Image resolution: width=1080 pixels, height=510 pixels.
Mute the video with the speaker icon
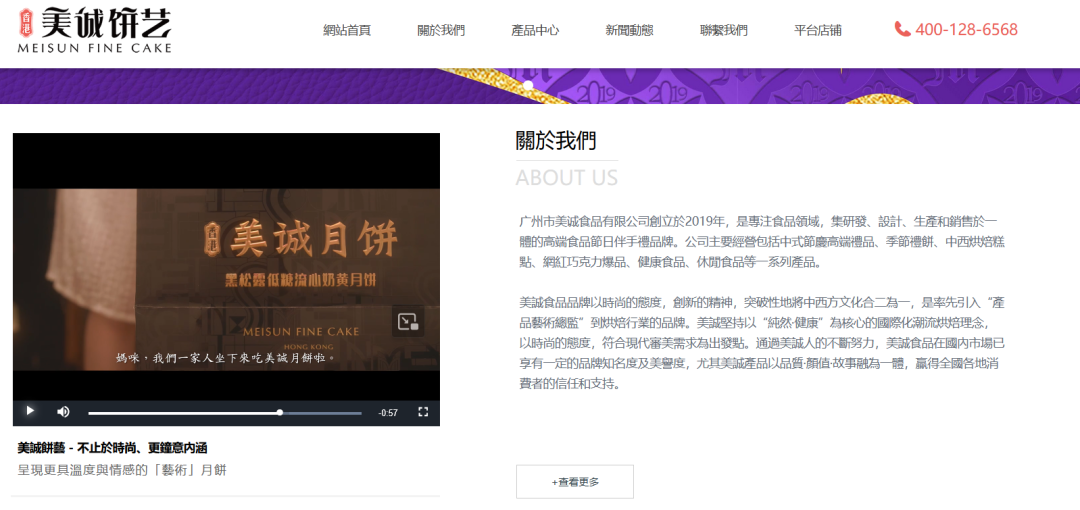coord(63,412)
